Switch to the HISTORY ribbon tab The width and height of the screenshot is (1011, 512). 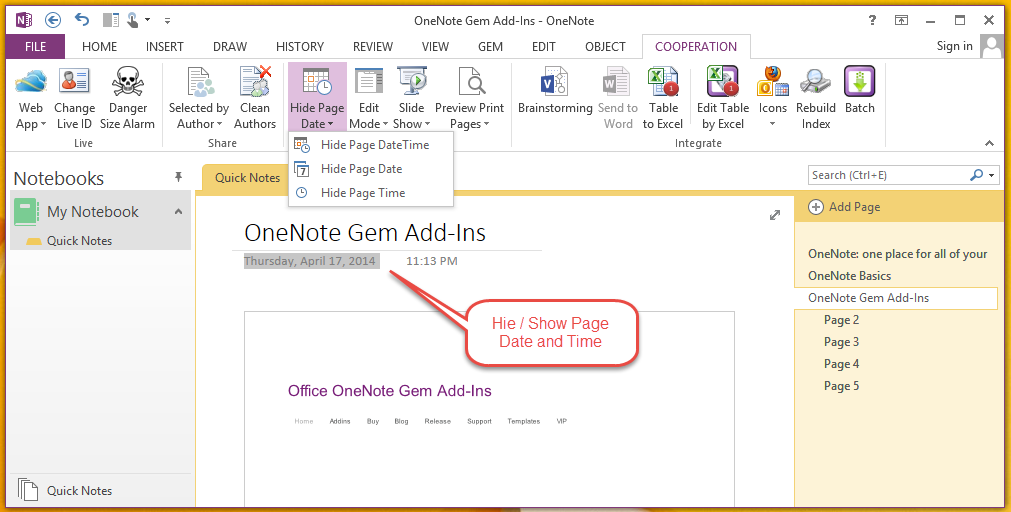point(300,46)
